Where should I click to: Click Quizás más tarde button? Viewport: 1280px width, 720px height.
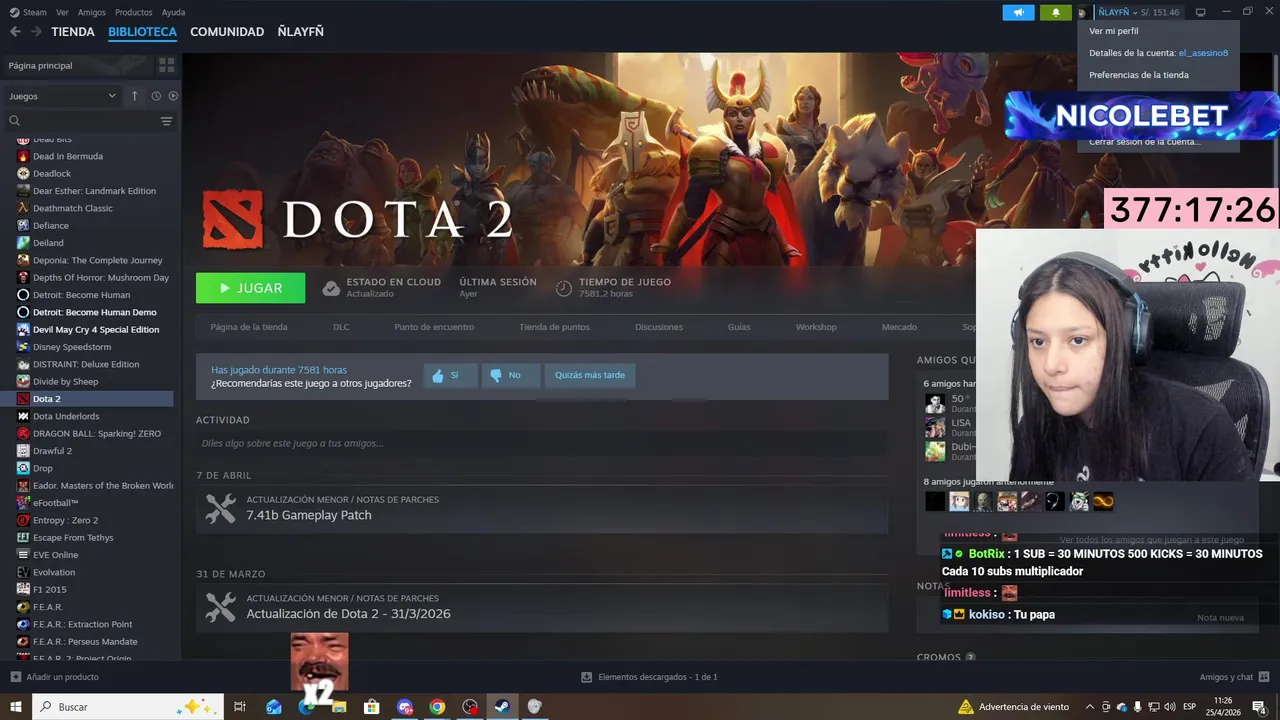pos(590,375)
